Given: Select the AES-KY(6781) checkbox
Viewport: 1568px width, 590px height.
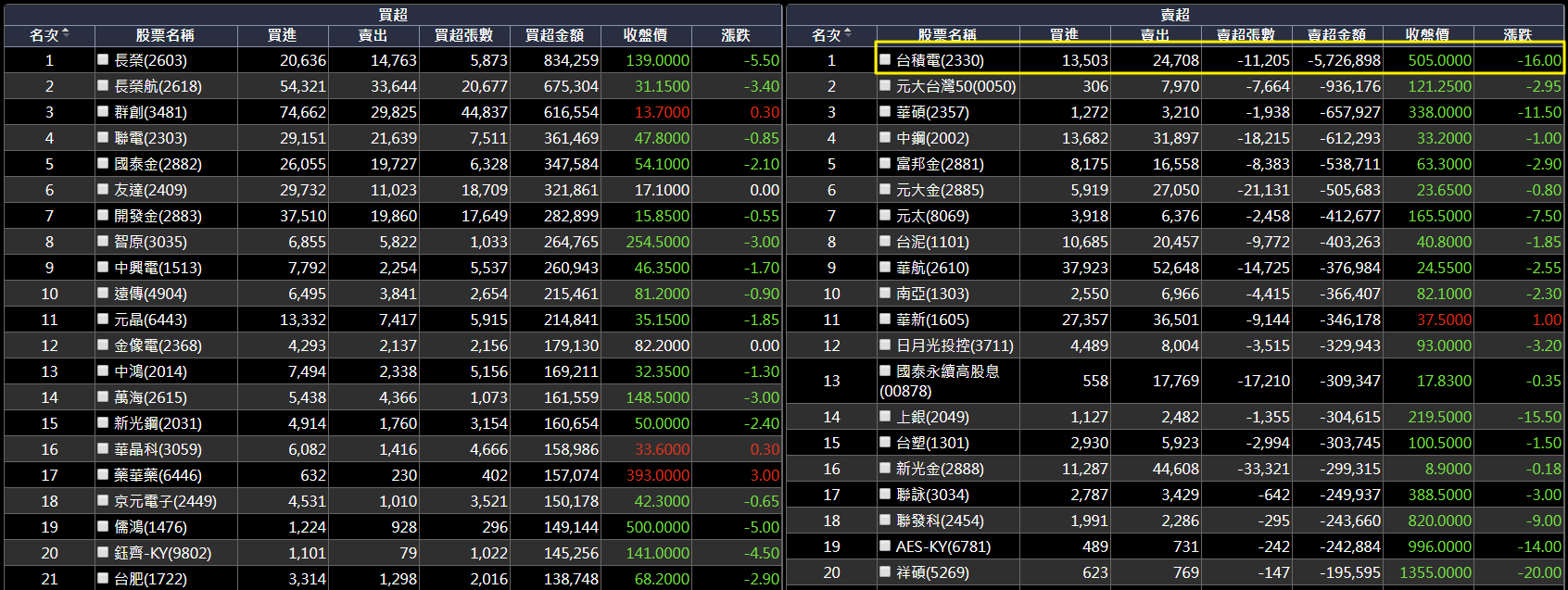Looking at the screenshot, I should point(885,546).
